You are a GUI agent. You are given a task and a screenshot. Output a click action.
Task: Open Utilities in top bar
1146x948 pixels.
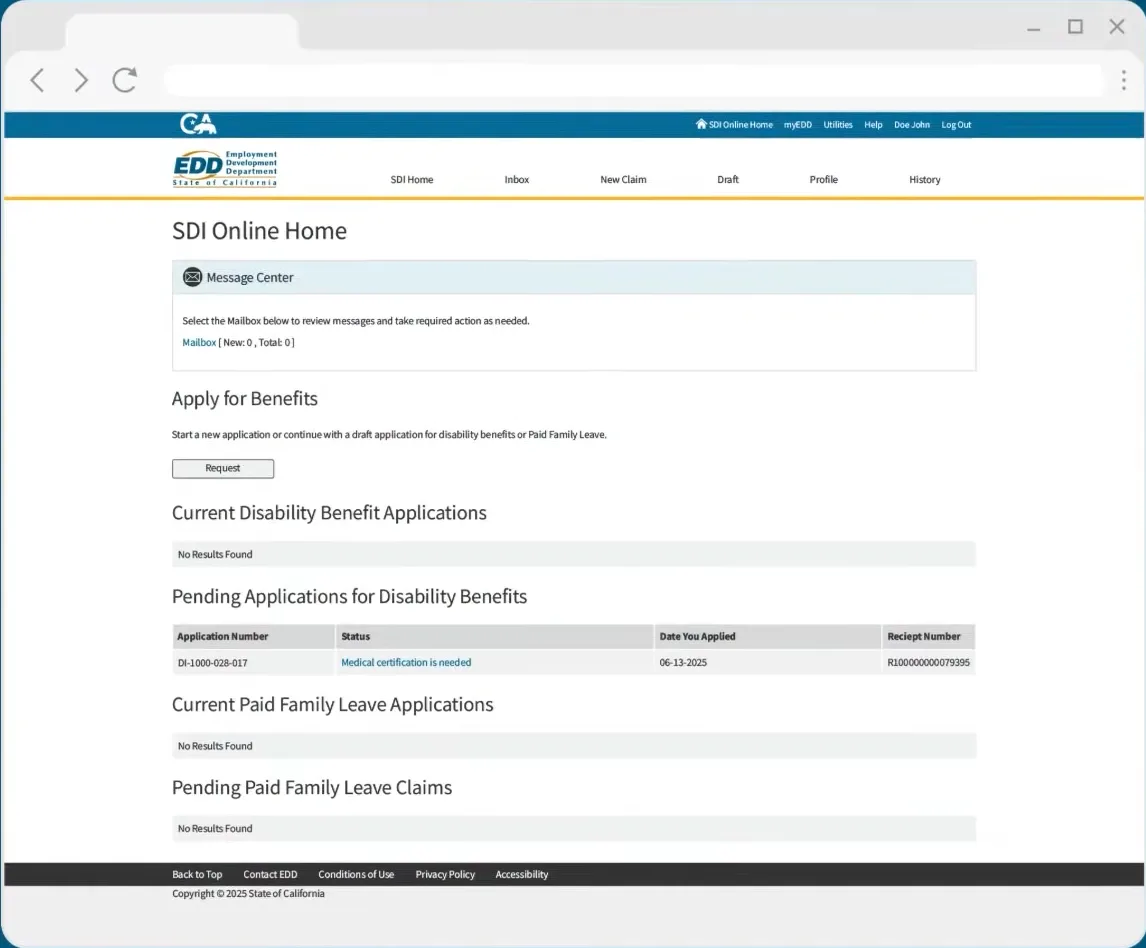coord(838,125)
